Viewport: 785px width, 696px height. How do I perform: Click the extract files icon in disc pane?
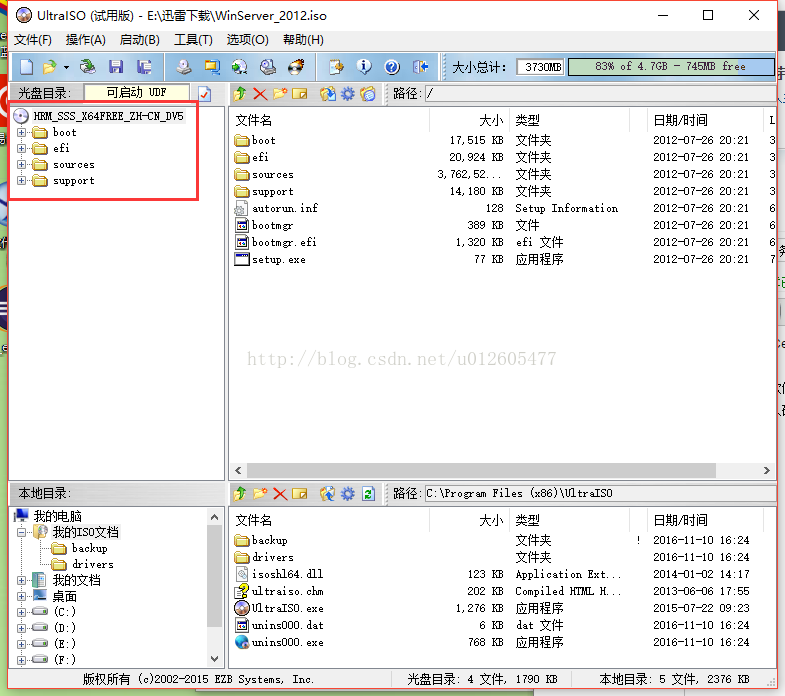tap(328, 94)
